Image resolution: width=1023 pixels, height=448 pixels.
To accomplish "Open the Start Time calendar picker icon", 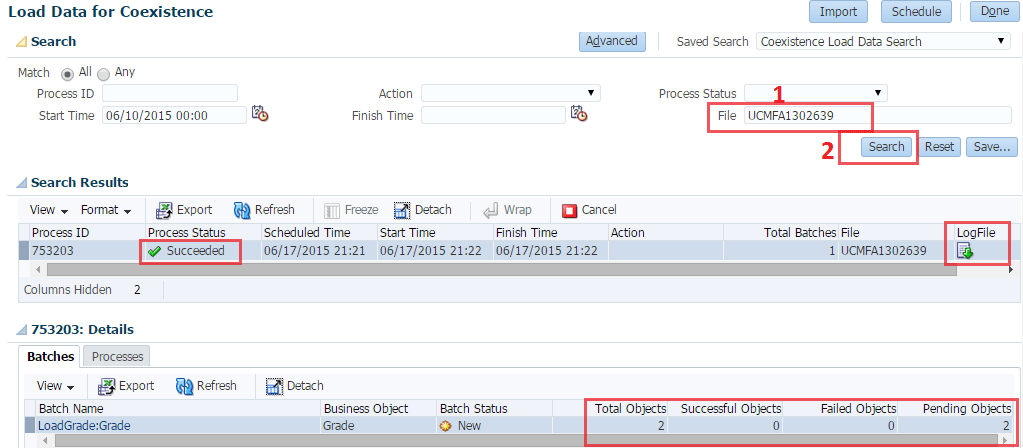I will coord(260,114).
